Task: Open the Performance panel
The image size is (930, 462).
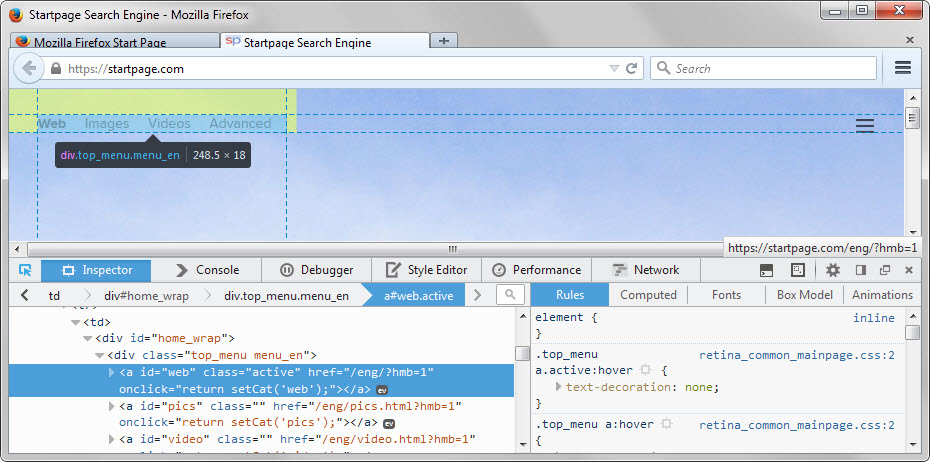Action: click(x=536, y=270)
